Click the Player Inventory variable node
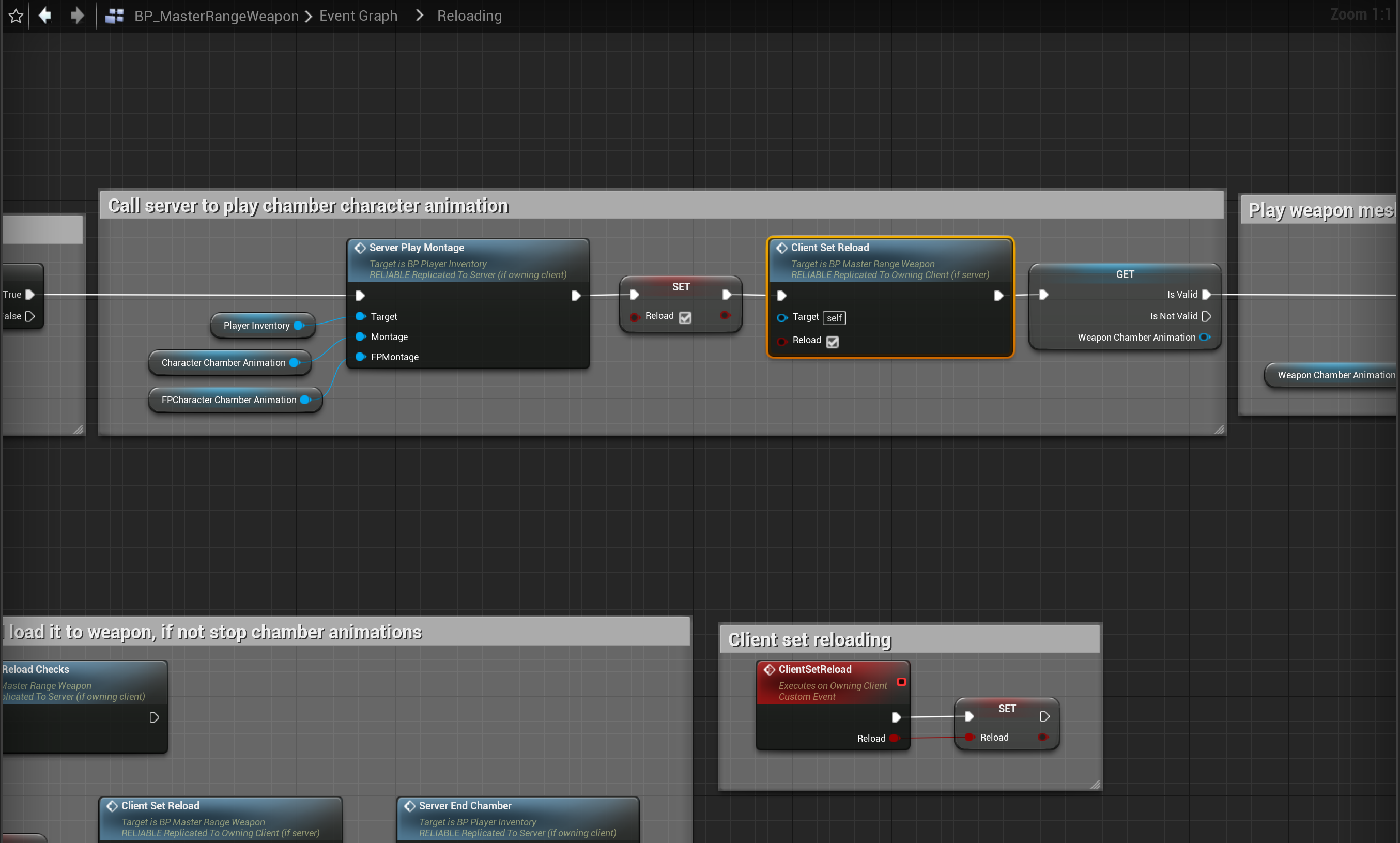The image size is (1400, 843). [x=257, y=326]
